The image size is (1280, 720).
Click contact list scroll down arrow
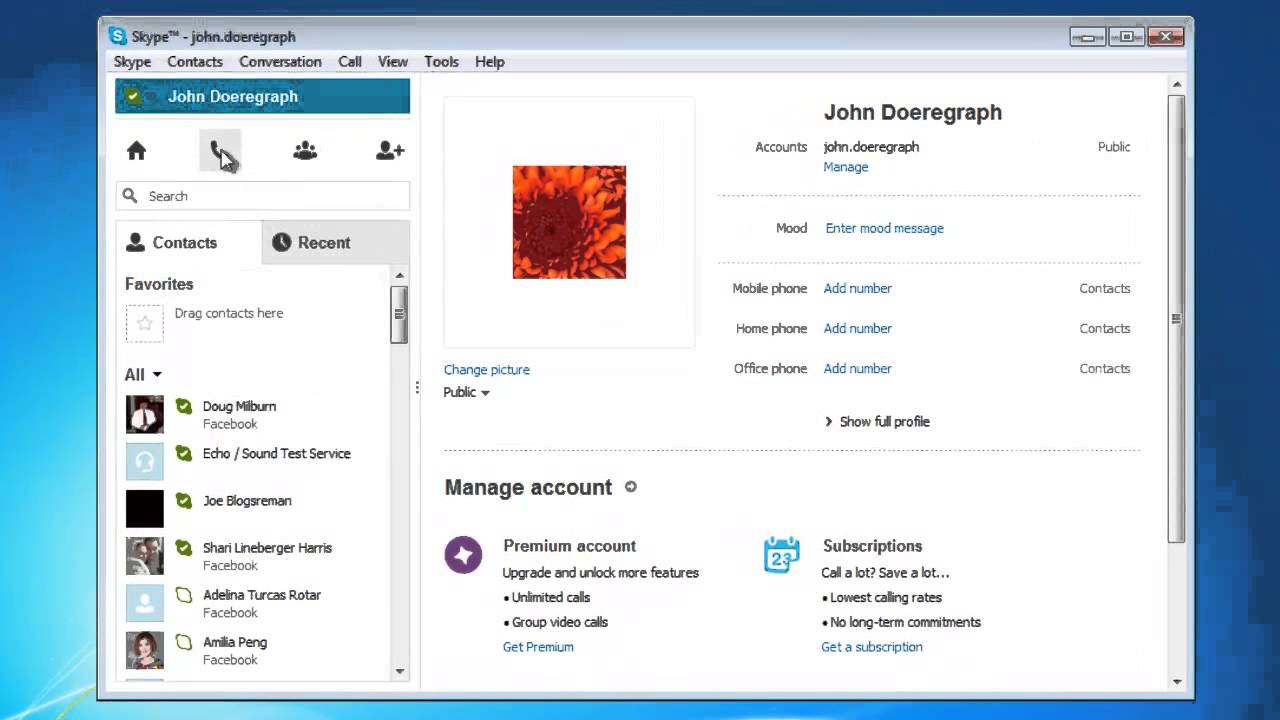click(400, 672)
